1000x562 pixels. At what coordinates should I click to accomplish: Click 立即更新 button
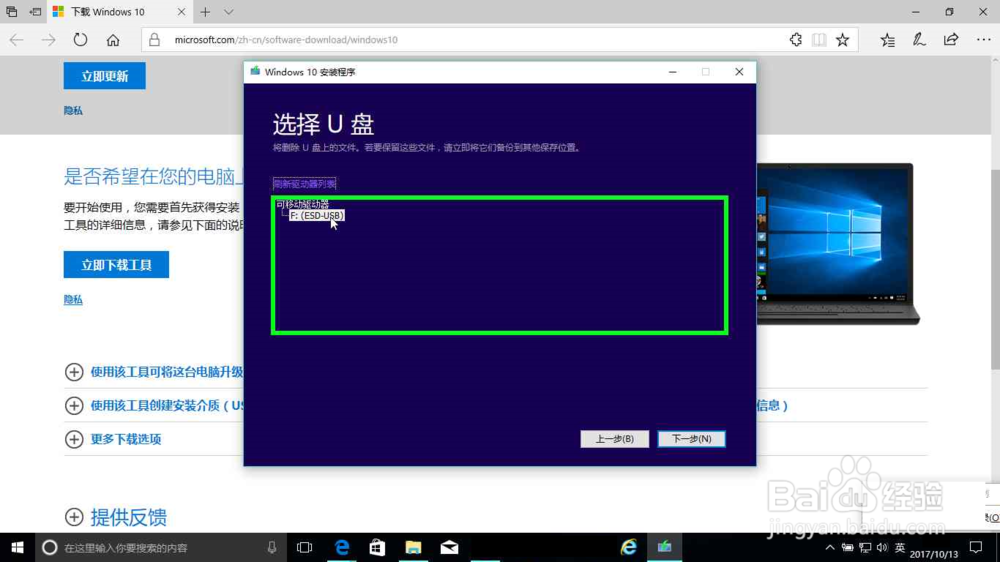pos(105,76)
